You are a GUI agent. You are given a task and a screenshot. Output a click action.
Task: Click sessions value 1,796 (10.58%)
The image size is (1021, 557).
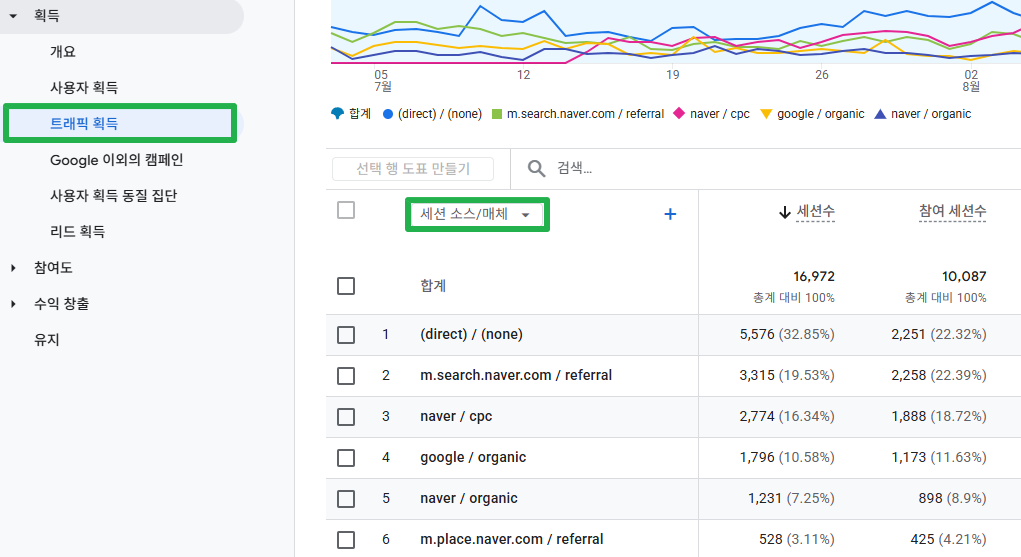pyautogui.click(x=787, y=457)
